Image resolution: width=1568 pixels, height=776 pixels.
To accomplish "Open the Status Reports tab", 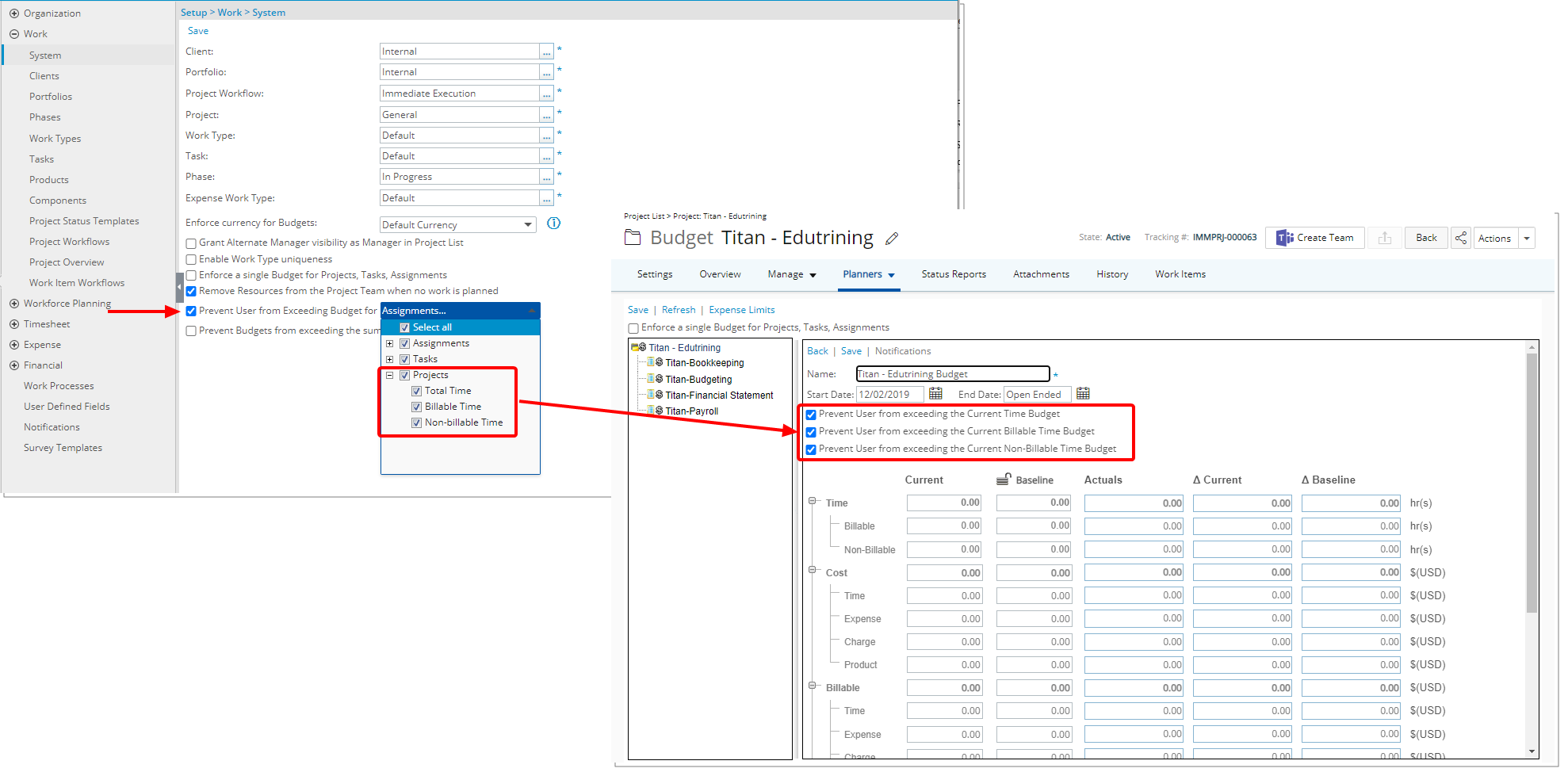I will click(954, 274).
